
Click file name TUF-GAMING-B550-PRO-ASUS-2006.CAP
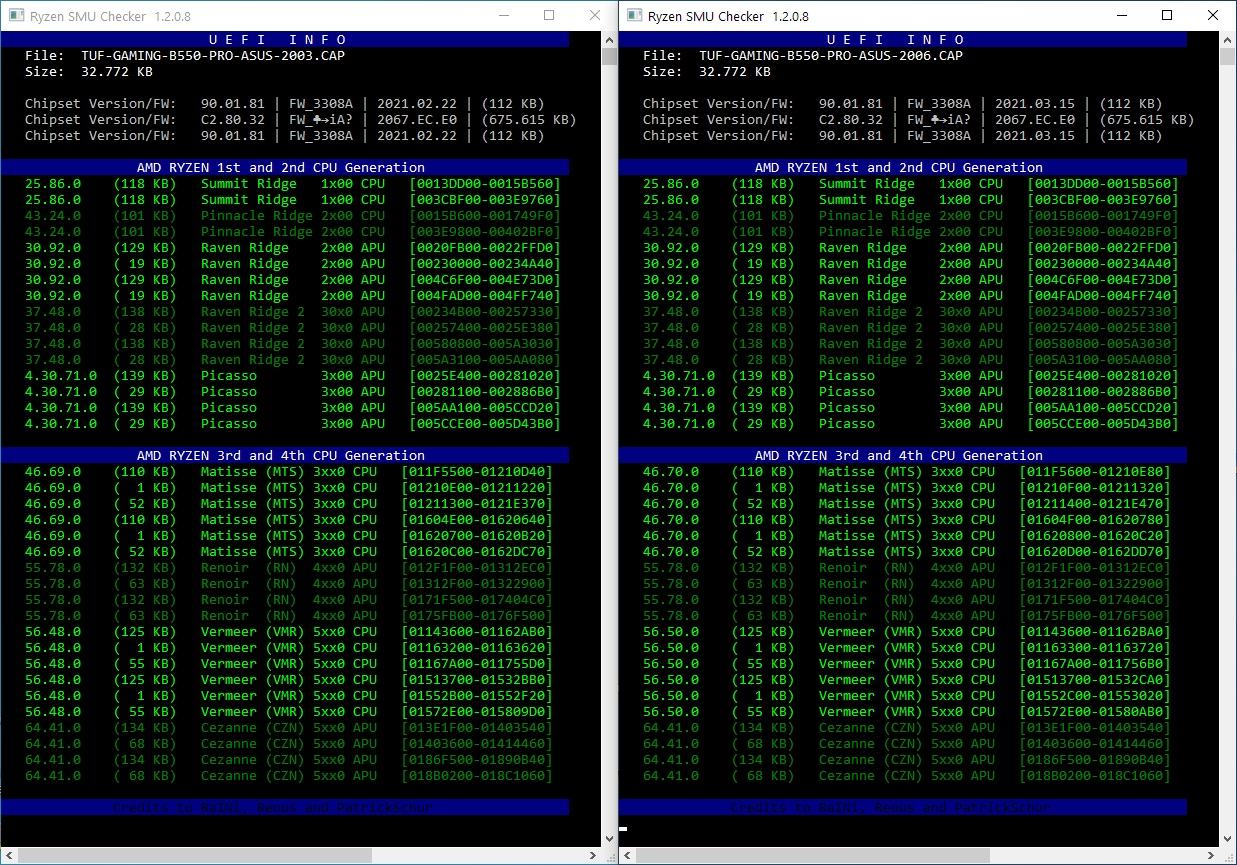tap(831, 56)
